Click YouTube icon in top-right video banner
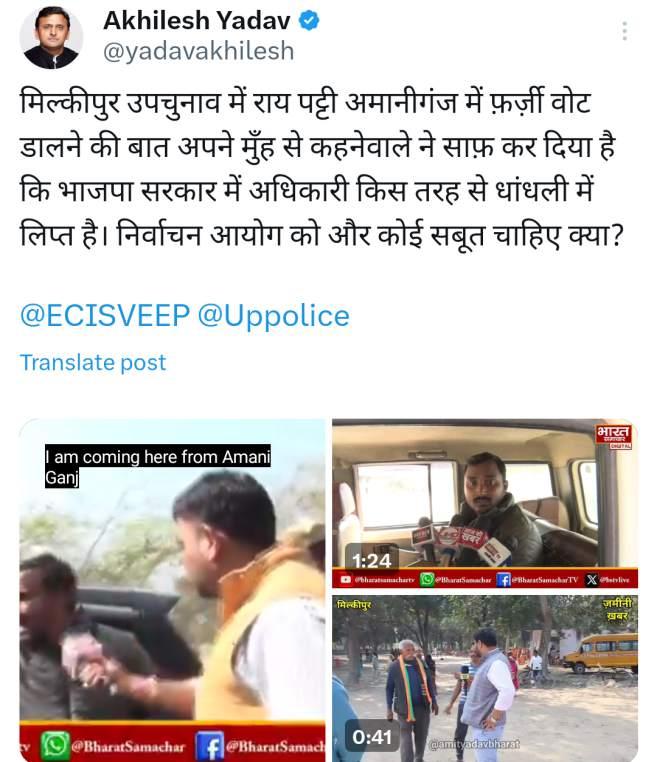 (x=346, y=579)
